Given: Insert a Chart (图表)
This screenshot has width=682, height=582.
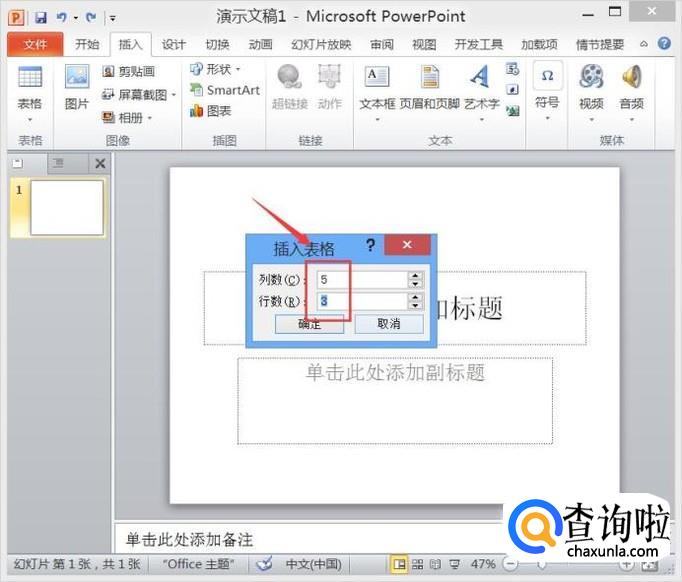Looking at the screenshot, I should [x=212, y=111].
